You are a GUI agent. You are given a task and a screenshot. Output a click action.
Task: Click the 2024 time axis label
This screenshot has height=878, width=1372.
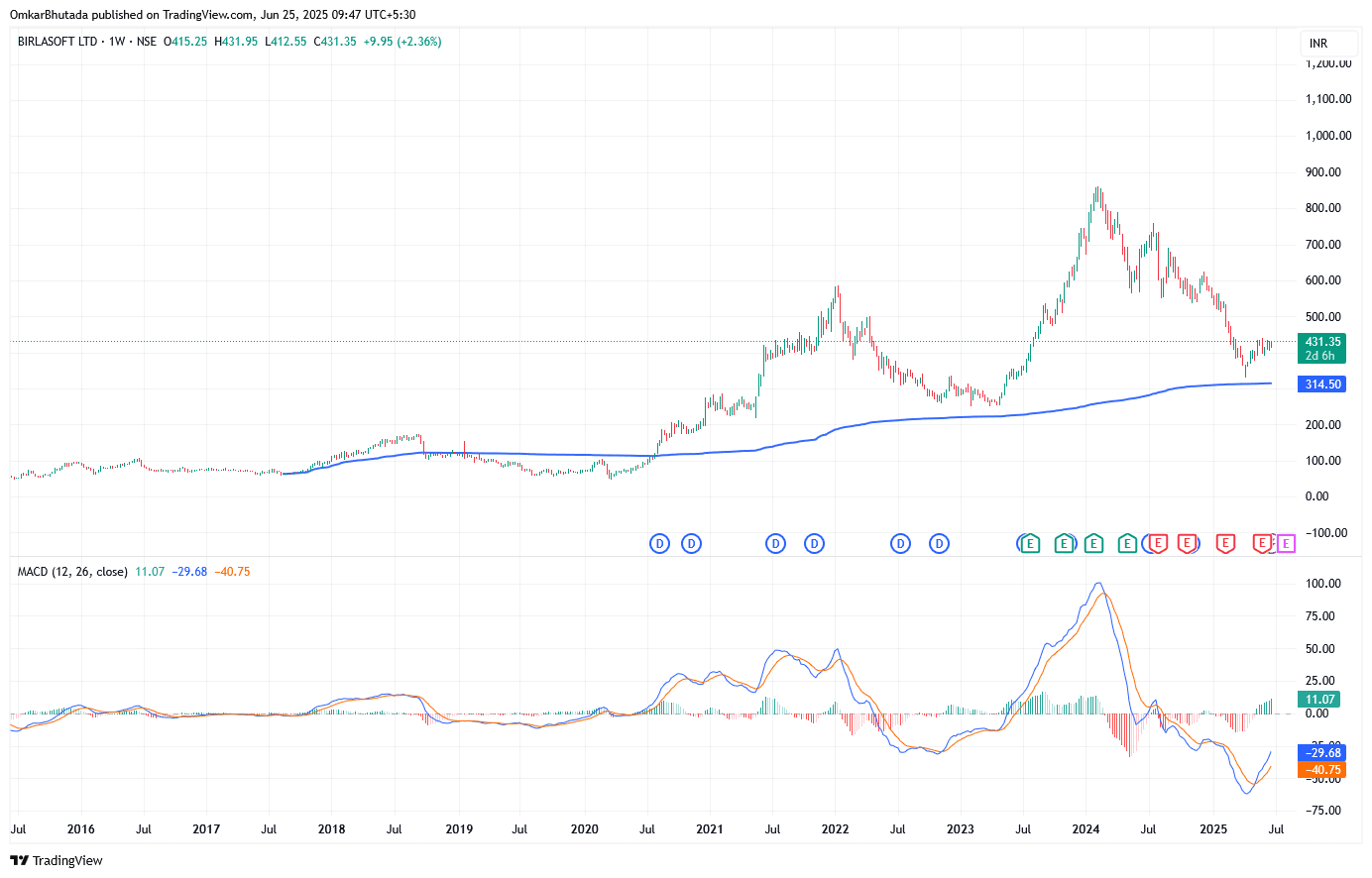click(x=1086, y=829)
